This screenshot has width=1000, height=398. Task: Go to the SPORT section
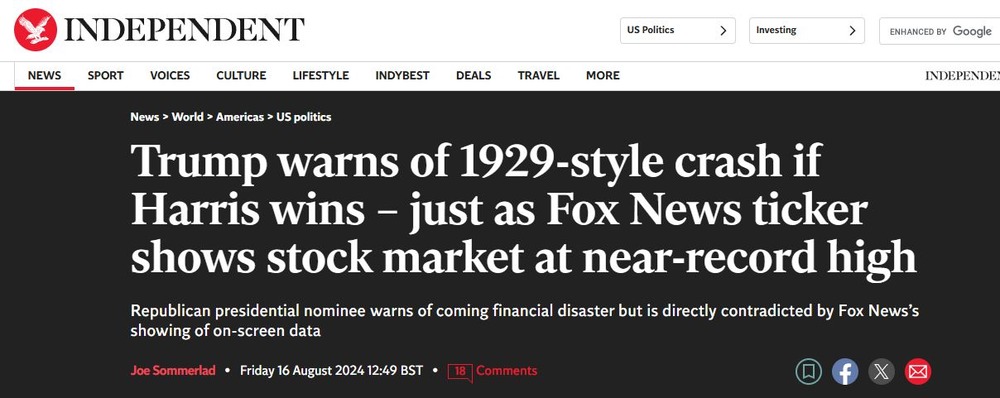point(106,75)
